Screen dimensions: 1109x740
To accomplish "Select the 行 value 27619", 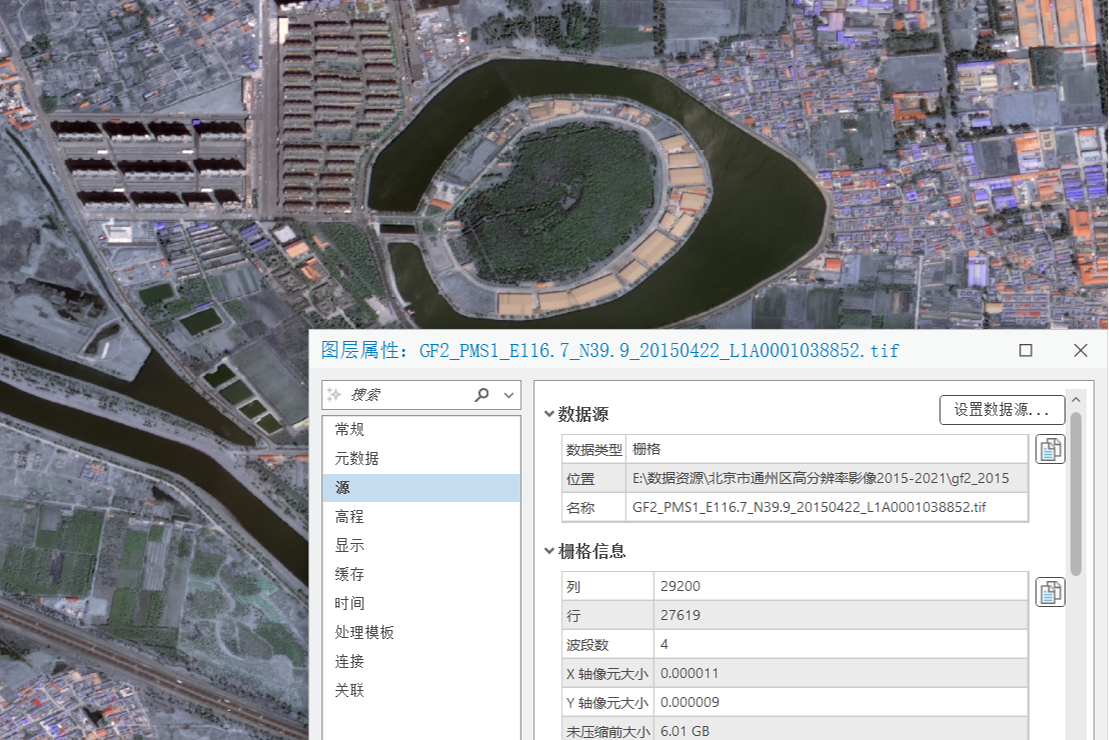I will 680,615.
